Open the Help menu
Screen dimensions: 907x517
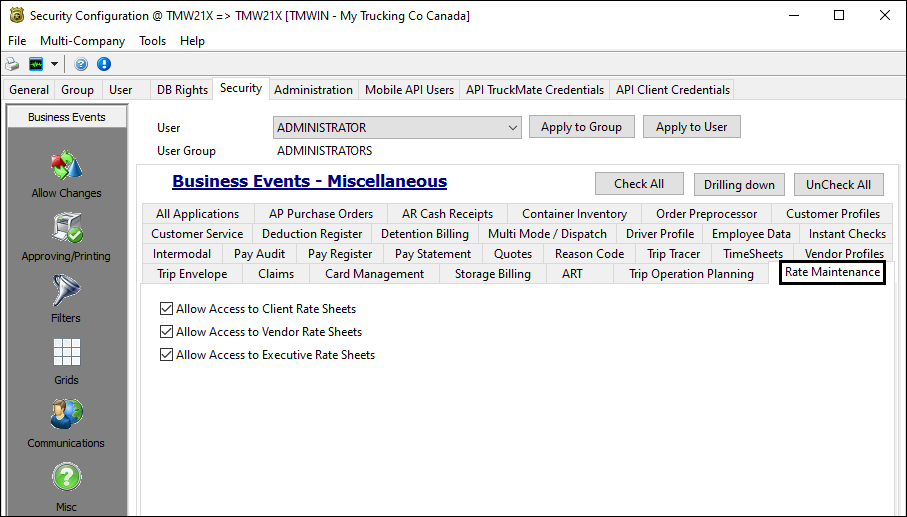tap(192, 41)
